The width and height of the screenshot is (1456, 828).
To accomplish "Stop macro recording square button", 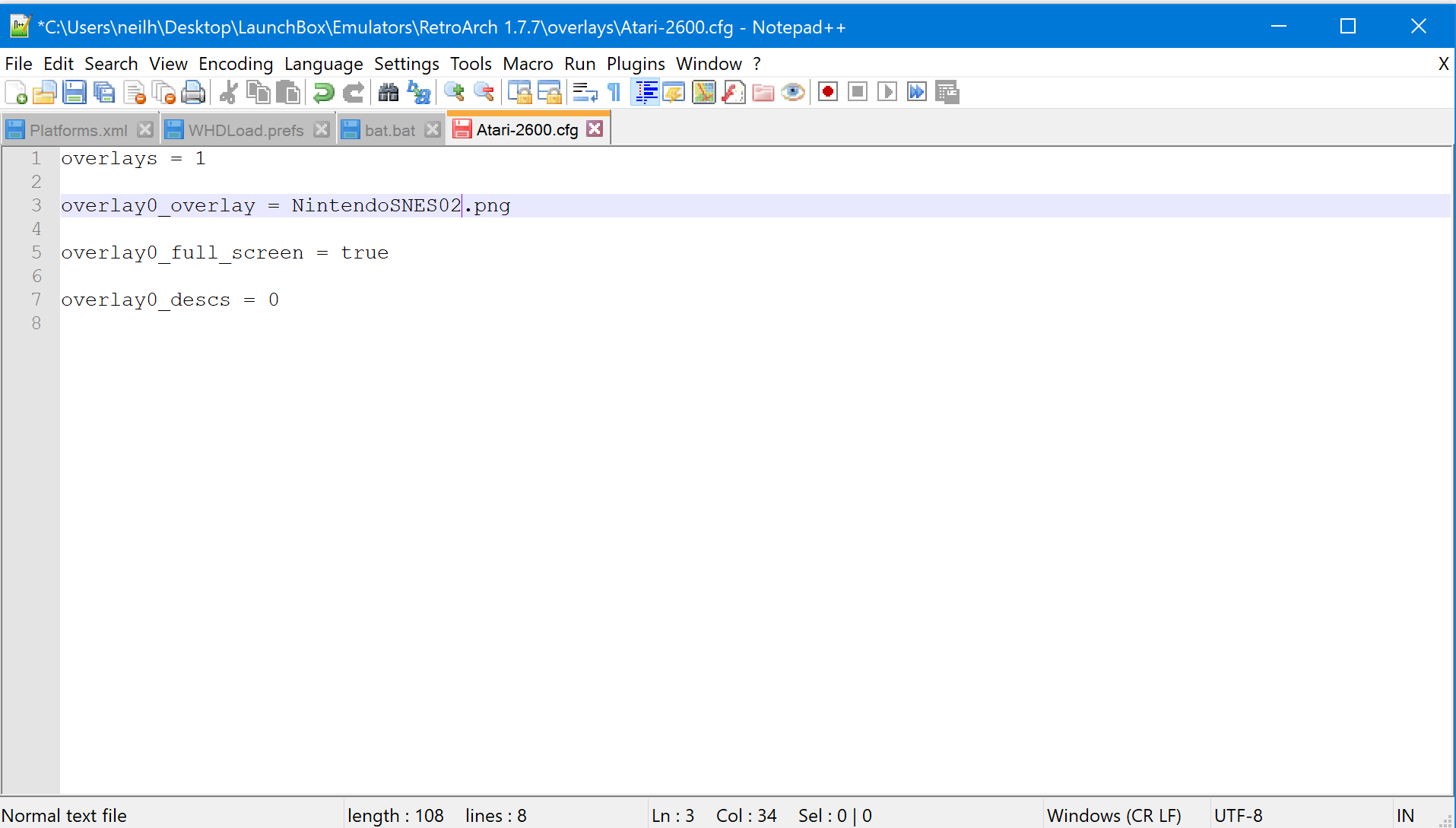I will coord(858,92).
